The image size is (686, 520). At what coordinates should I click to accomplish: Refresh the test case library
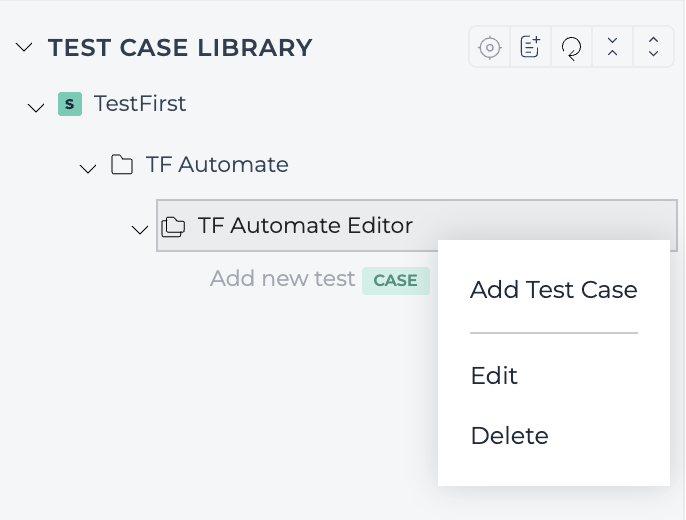pos(571,47)
